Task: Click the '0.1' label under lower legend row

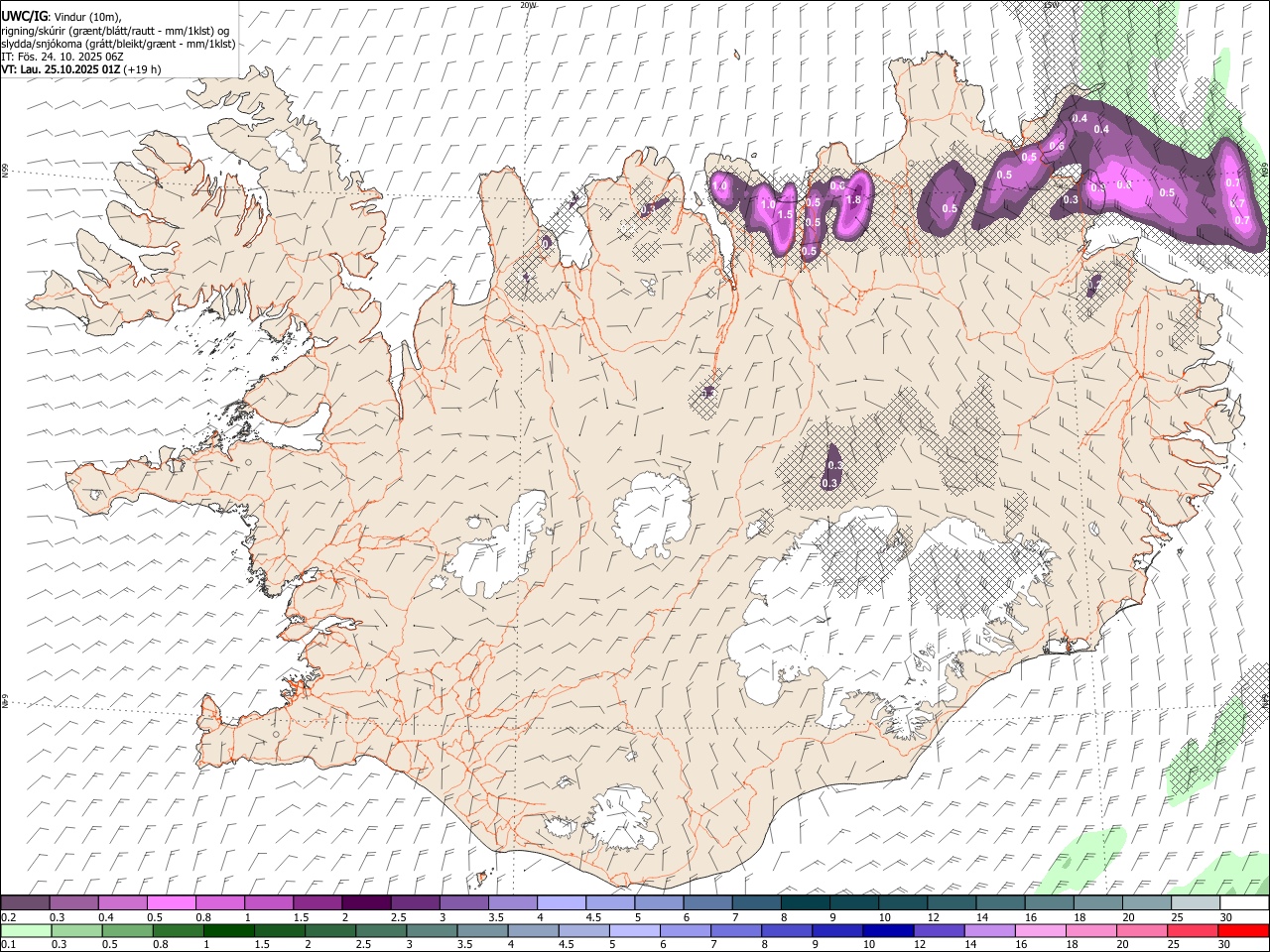Action: click(x=7, y=944)
